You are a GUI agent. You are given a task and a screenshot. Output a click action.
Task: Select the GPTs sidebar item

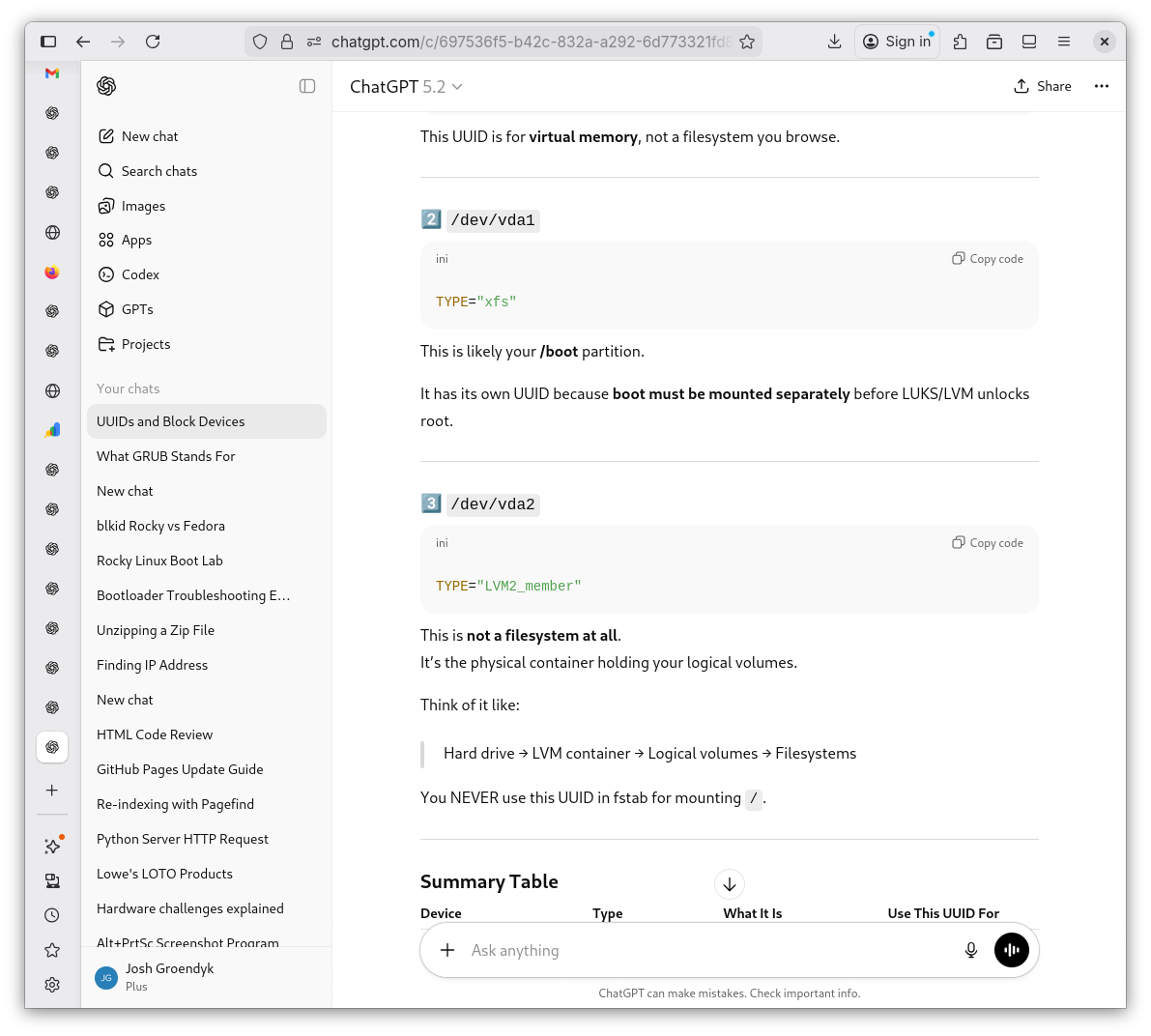[137, 309]
